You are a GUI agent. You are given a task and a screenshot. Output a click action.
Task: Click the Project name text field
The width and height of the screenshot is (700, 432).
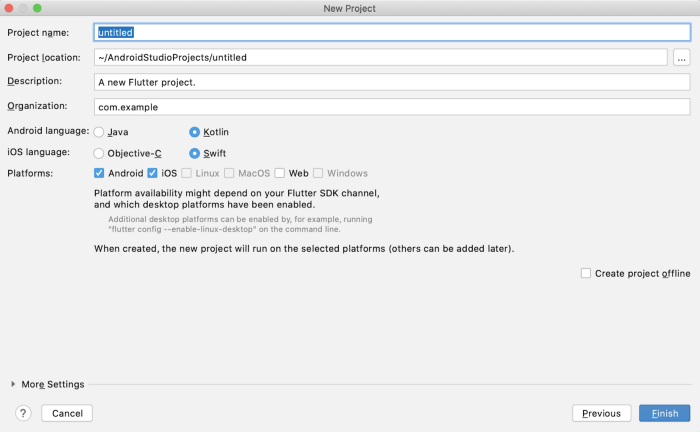pos(391,33)
